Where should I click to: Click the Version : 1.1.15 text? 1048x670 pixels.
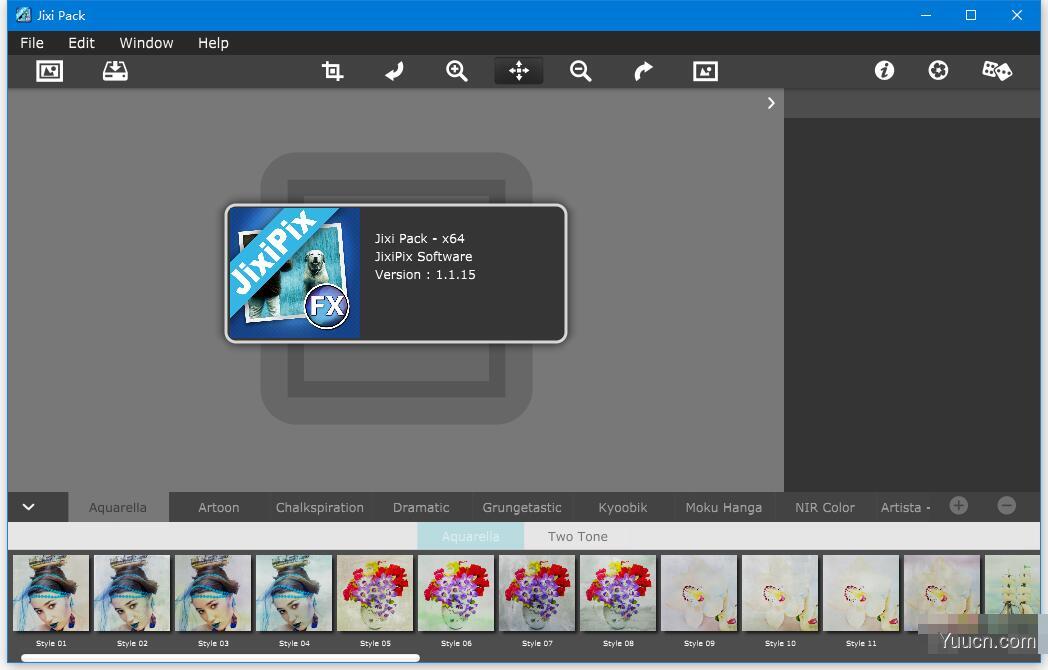[425, 274]
